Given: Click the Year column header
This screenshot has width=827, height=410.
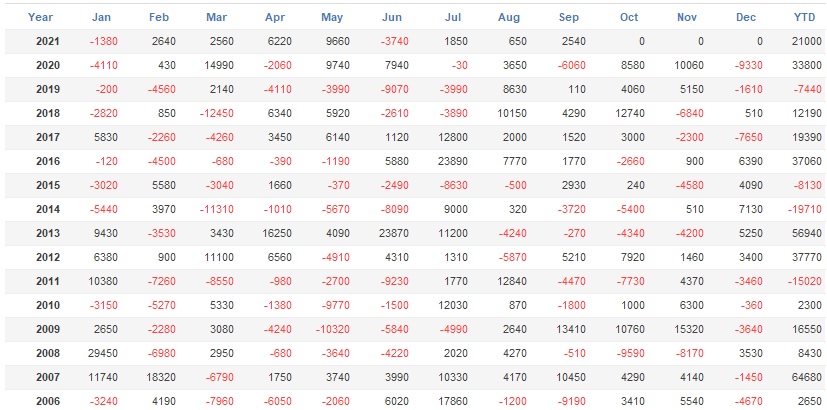Looking at the screenshot, I should click(41, 17).
